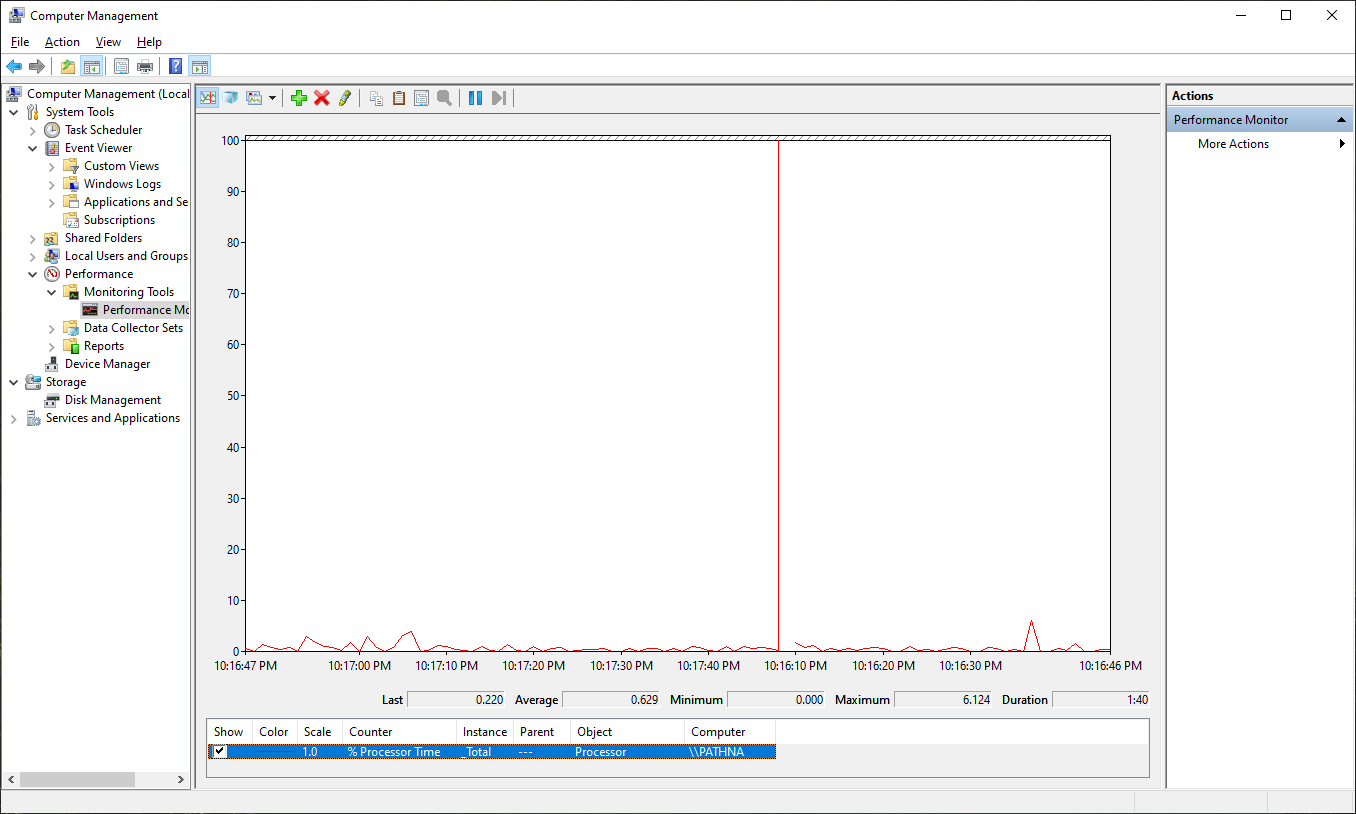Expand the Services and Applications node

point(14,418)
